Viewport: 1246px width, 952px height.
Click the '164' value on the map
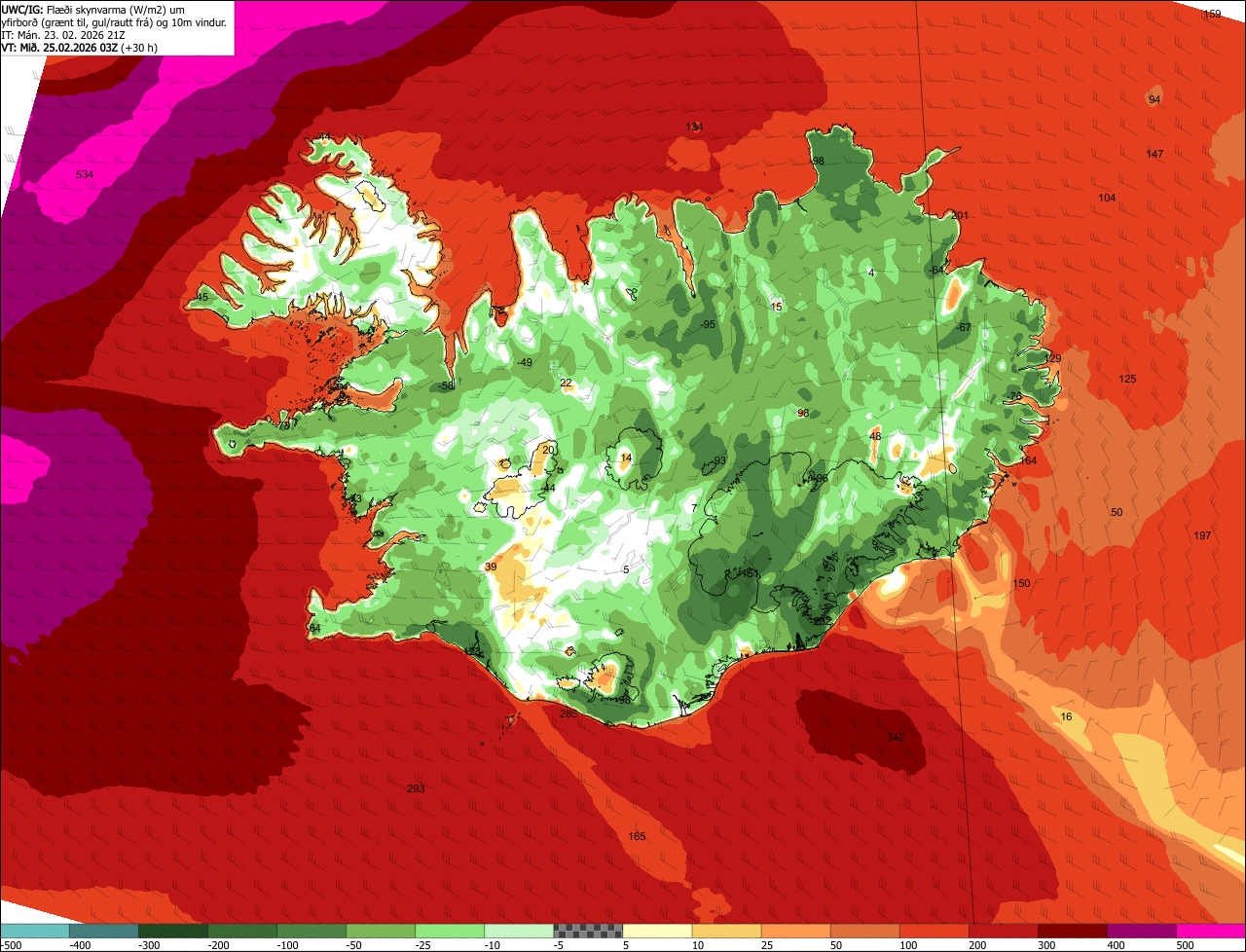pyautogui.click(x=1029, y=460)
